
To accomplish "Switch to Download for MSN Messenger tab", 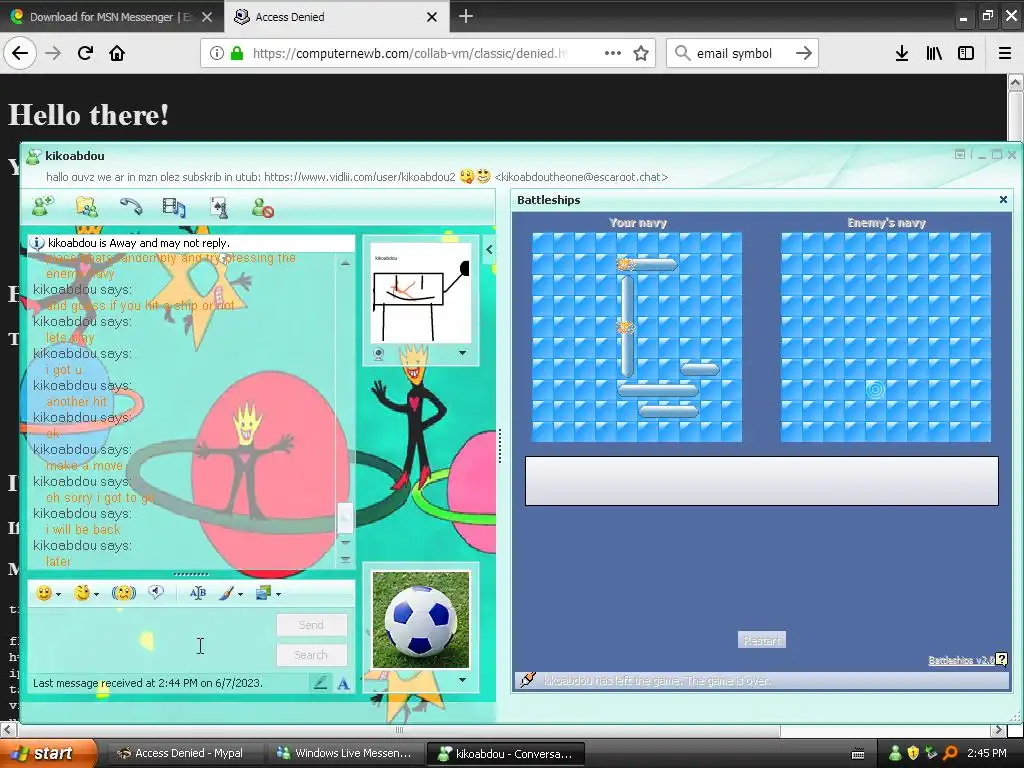I will [112, 17].
